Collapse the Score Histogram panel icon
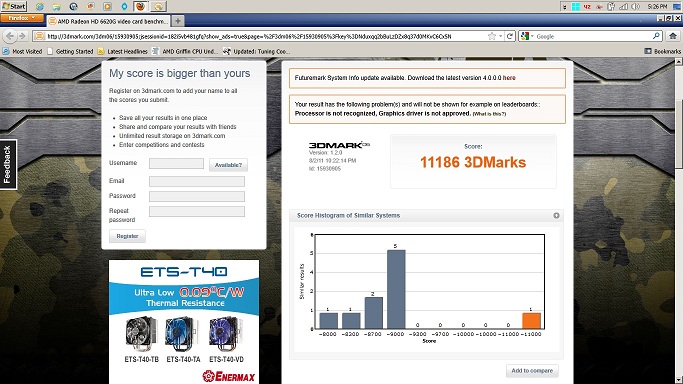 pyautogui.click(x=556, y=216)
